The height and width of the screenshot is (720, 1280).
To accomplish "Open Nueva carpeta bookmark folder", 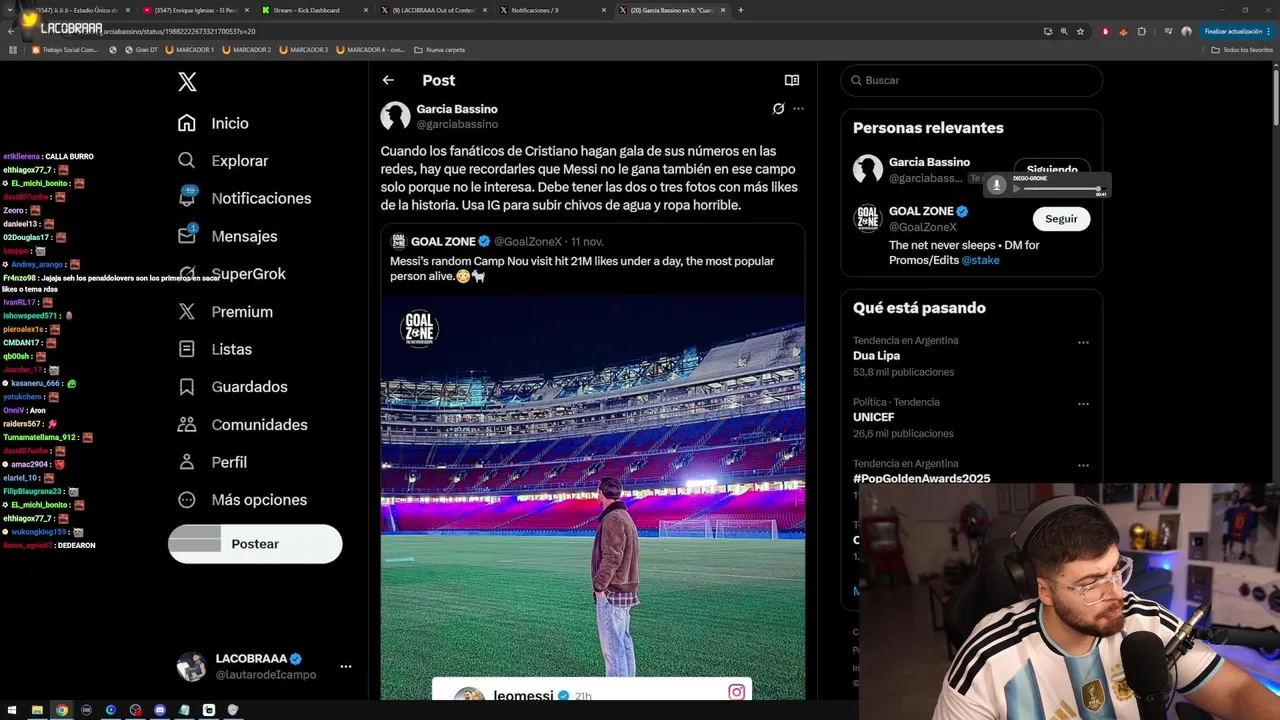I will pyautogui.click(x=440, y=49).
